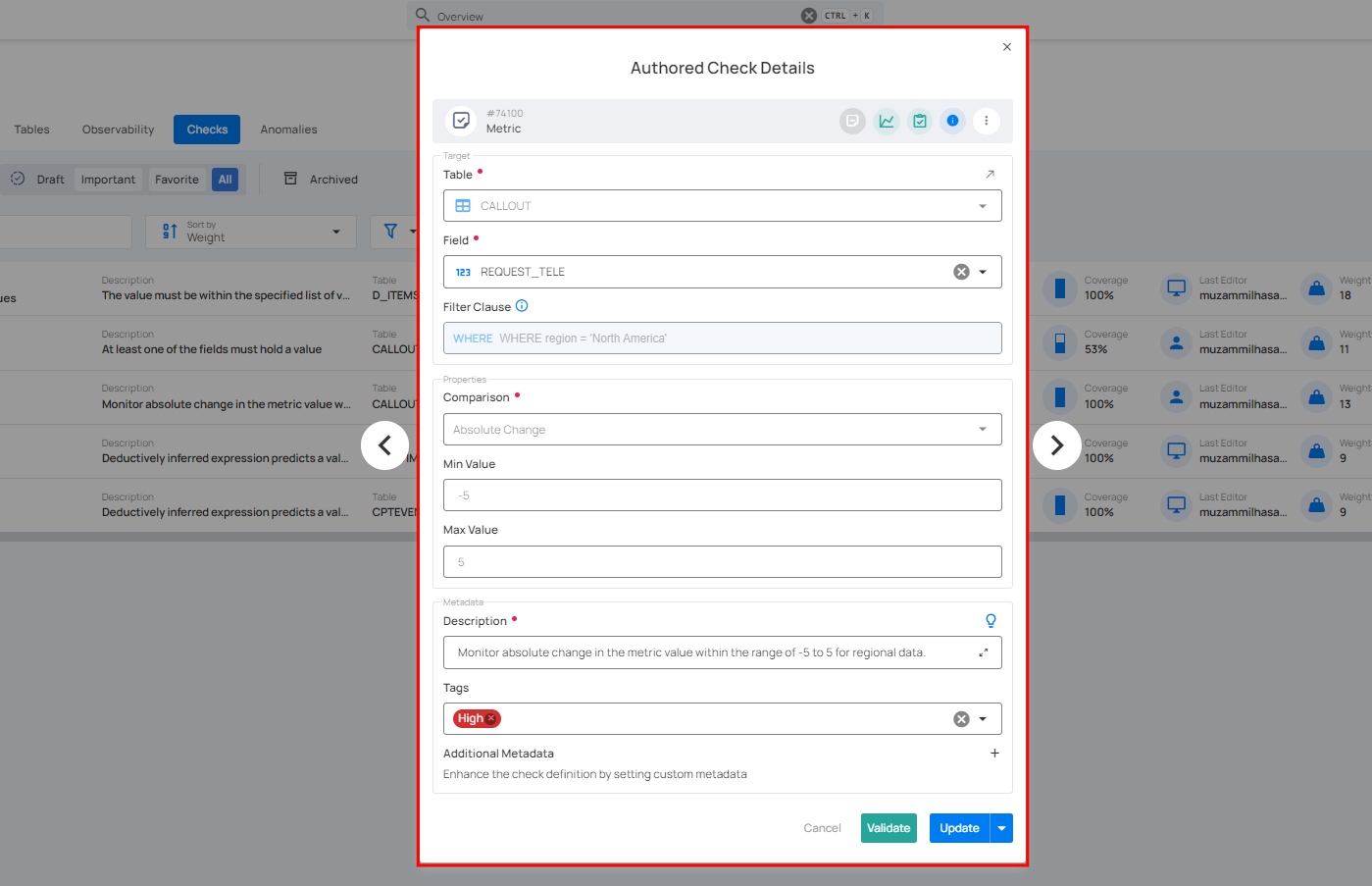The height and width of the screenshot is (886, 1372).
Task: Switch to the Anomalies tab
Action: coord(288,130)
